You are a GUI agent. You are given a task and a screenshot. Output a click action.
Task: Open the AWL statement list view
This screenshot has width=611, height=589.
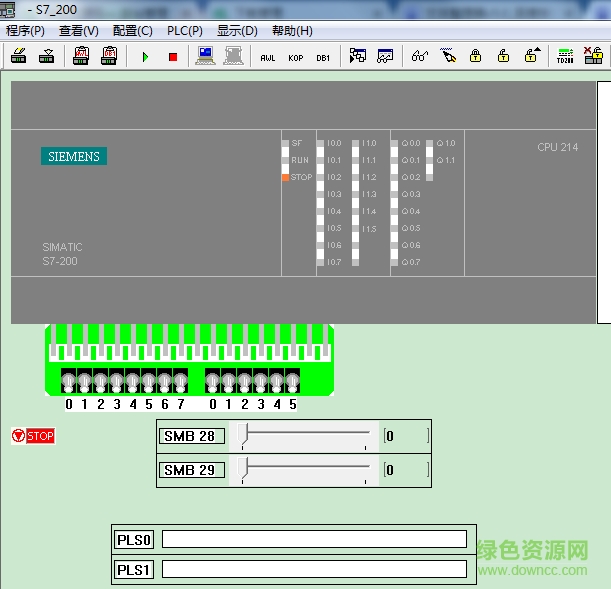click(x=267, y=57)
